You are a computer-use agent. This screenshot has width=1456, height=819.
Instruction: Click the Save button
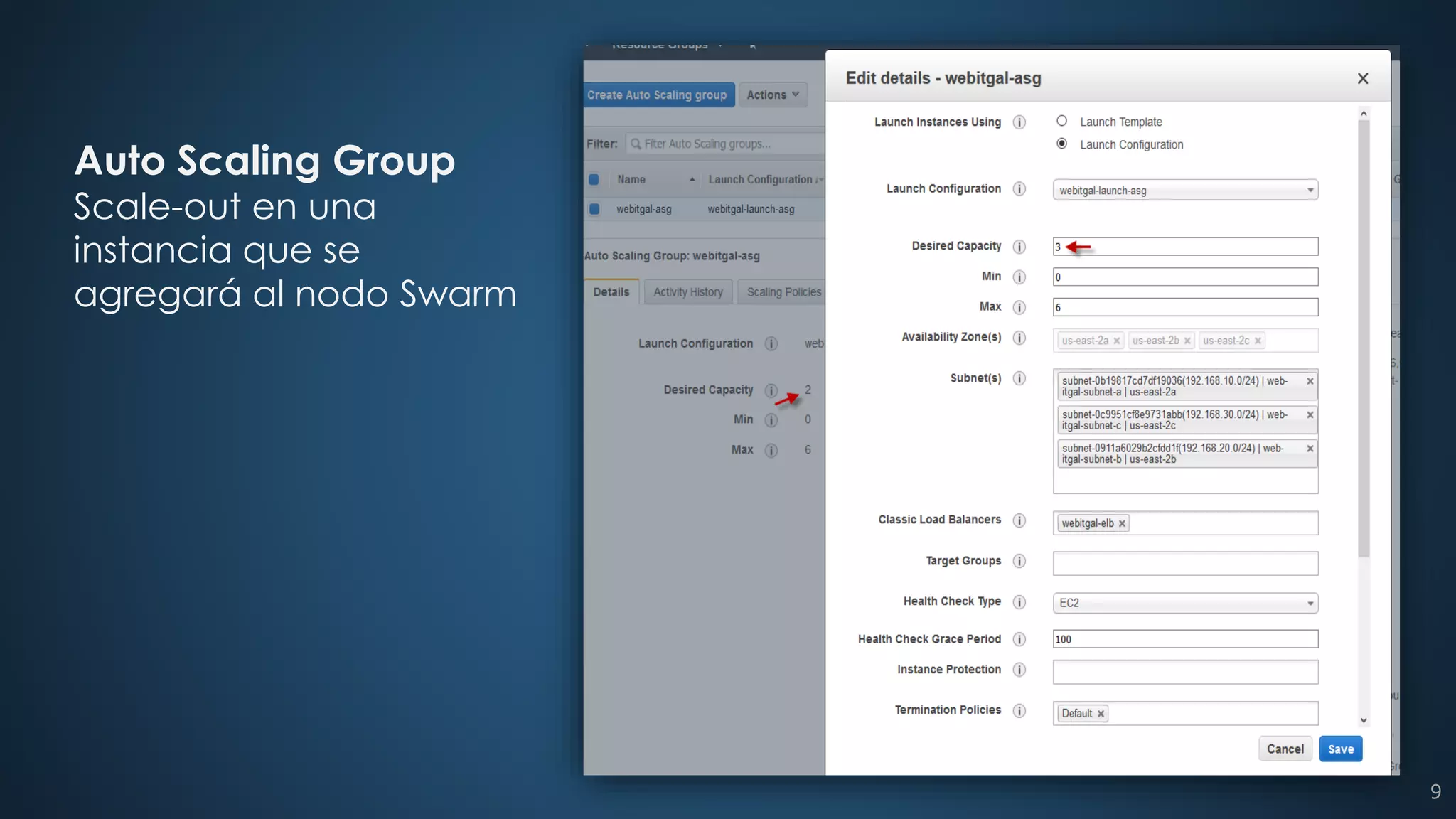(x=1341, y=749)
